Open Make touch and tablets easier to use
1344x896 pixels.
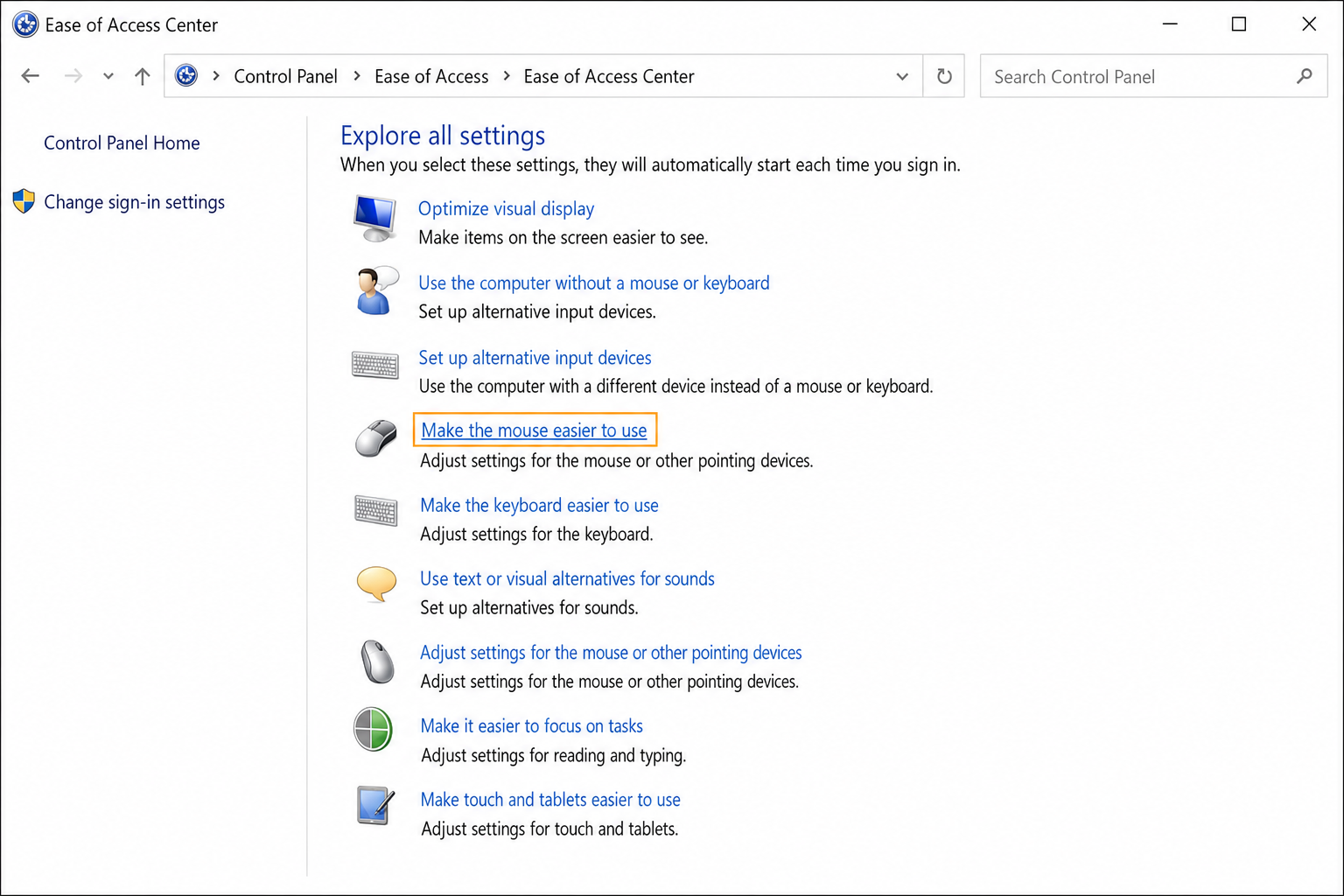[550, 799]
